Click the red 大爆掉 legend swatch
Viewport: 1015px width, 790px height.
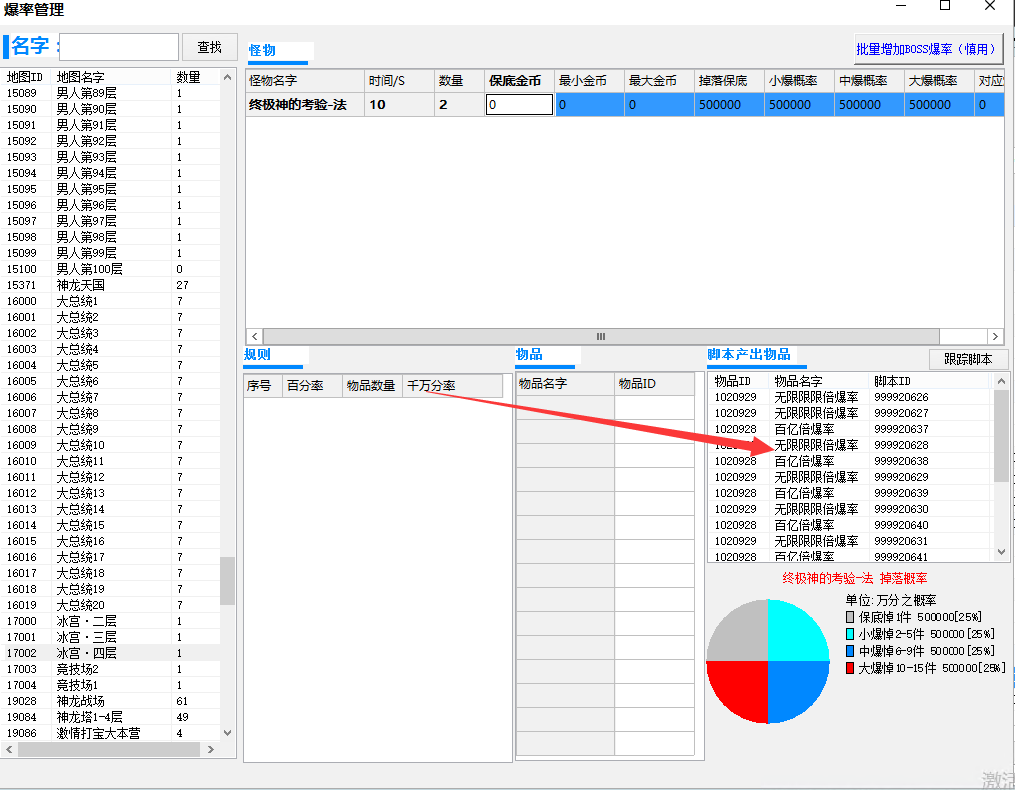pos(850,668)
